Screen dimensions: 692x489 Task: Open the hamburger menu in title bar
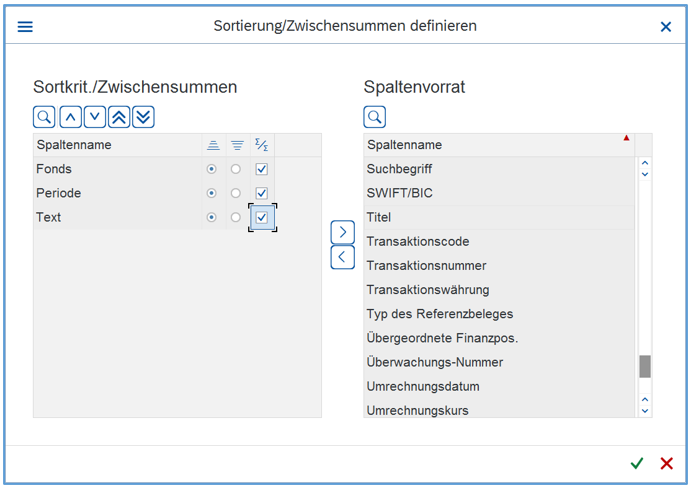pyautogui.click(x=25, y=27)
